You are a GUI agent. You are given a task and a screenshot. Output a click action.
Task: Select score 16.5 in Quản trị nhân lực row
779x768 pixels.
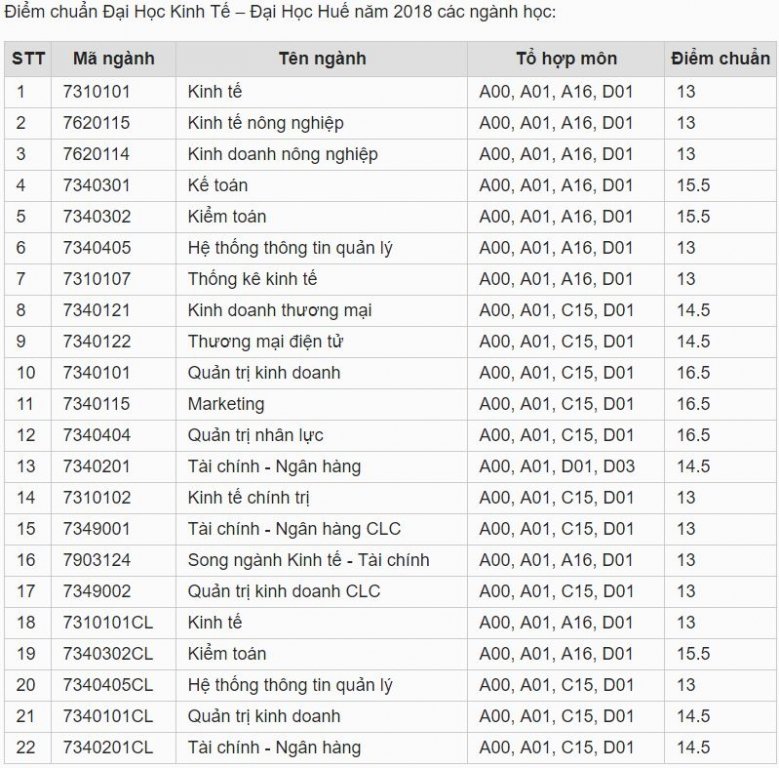(x=694, y=435)
